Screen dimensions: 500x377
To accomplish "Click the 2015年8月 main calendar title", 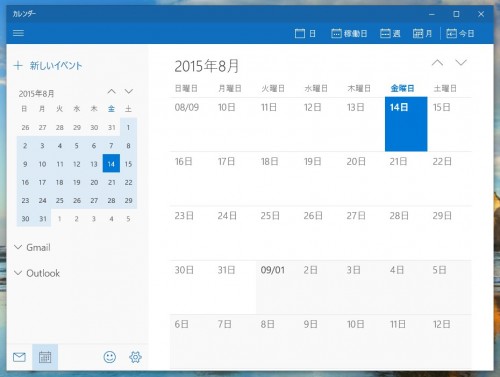I will point(207,66).
